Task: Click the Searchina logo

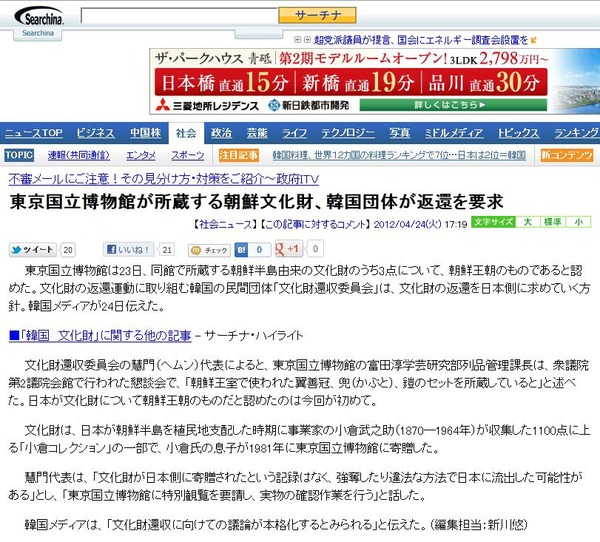Action: click(x=39, y=16)
